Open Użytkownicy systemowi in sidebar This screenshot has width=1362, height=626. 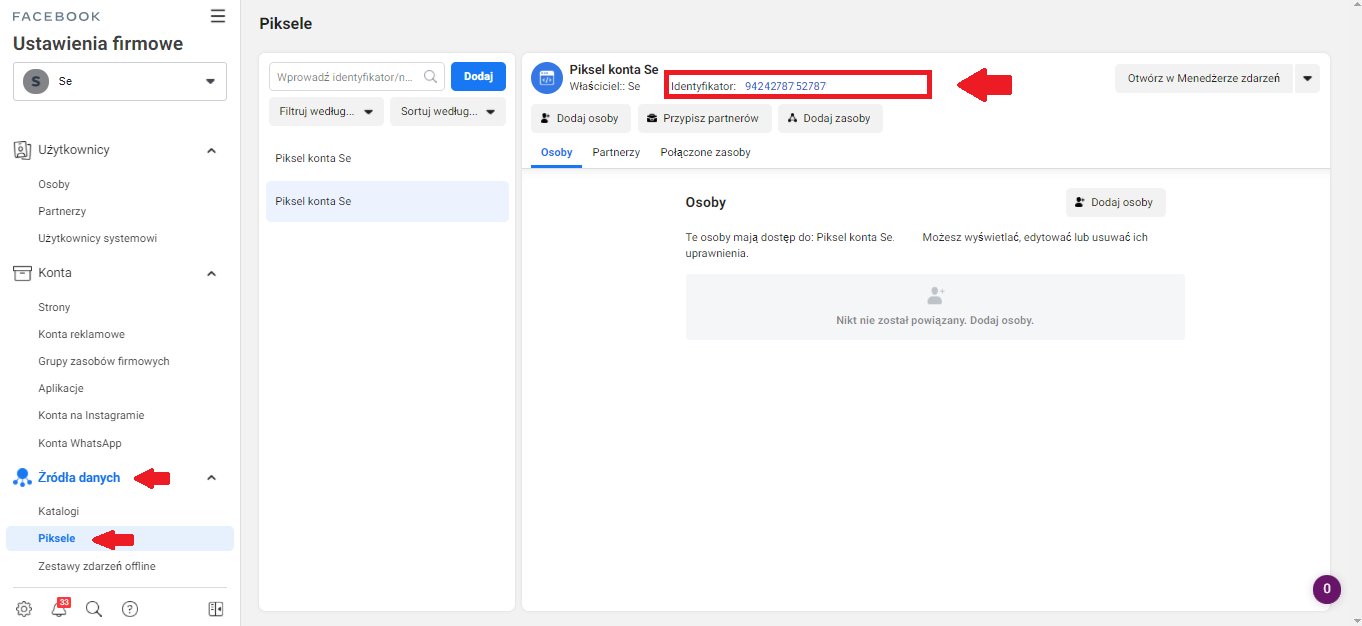tap(98, 238)
